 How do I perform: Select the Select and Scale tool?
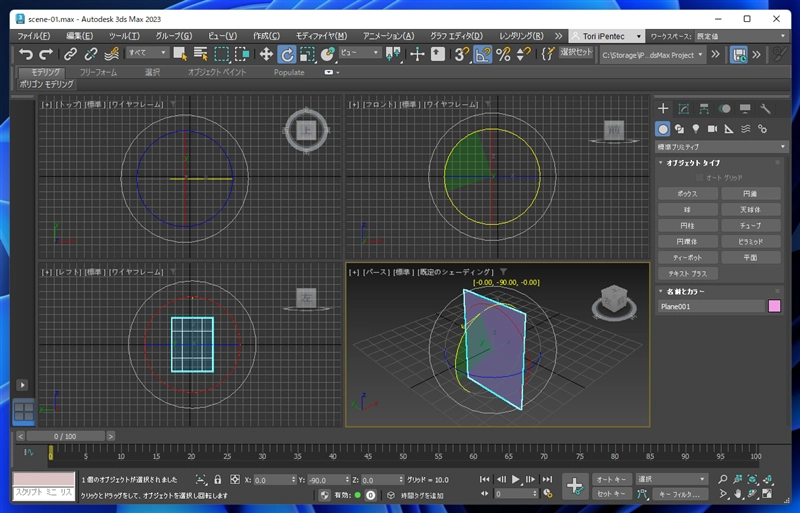(x=307, y=54)
